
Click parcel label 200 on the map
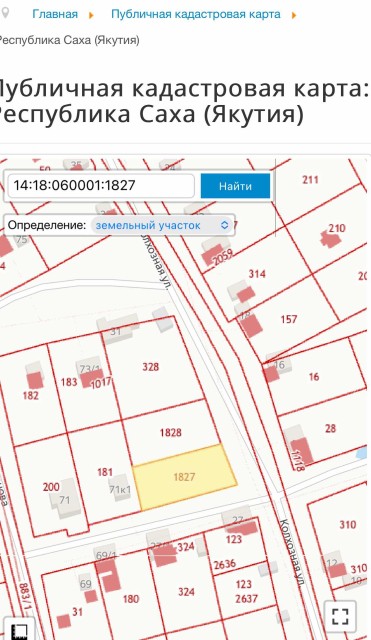coord(51,487)
